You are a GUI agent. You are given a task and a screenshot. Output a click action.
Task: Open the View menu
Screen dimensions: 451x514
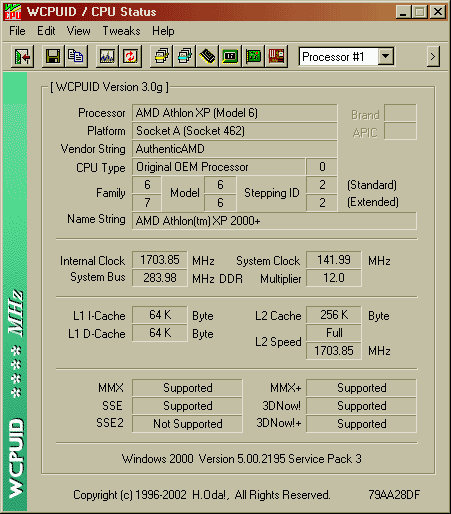tap(78, 31)
